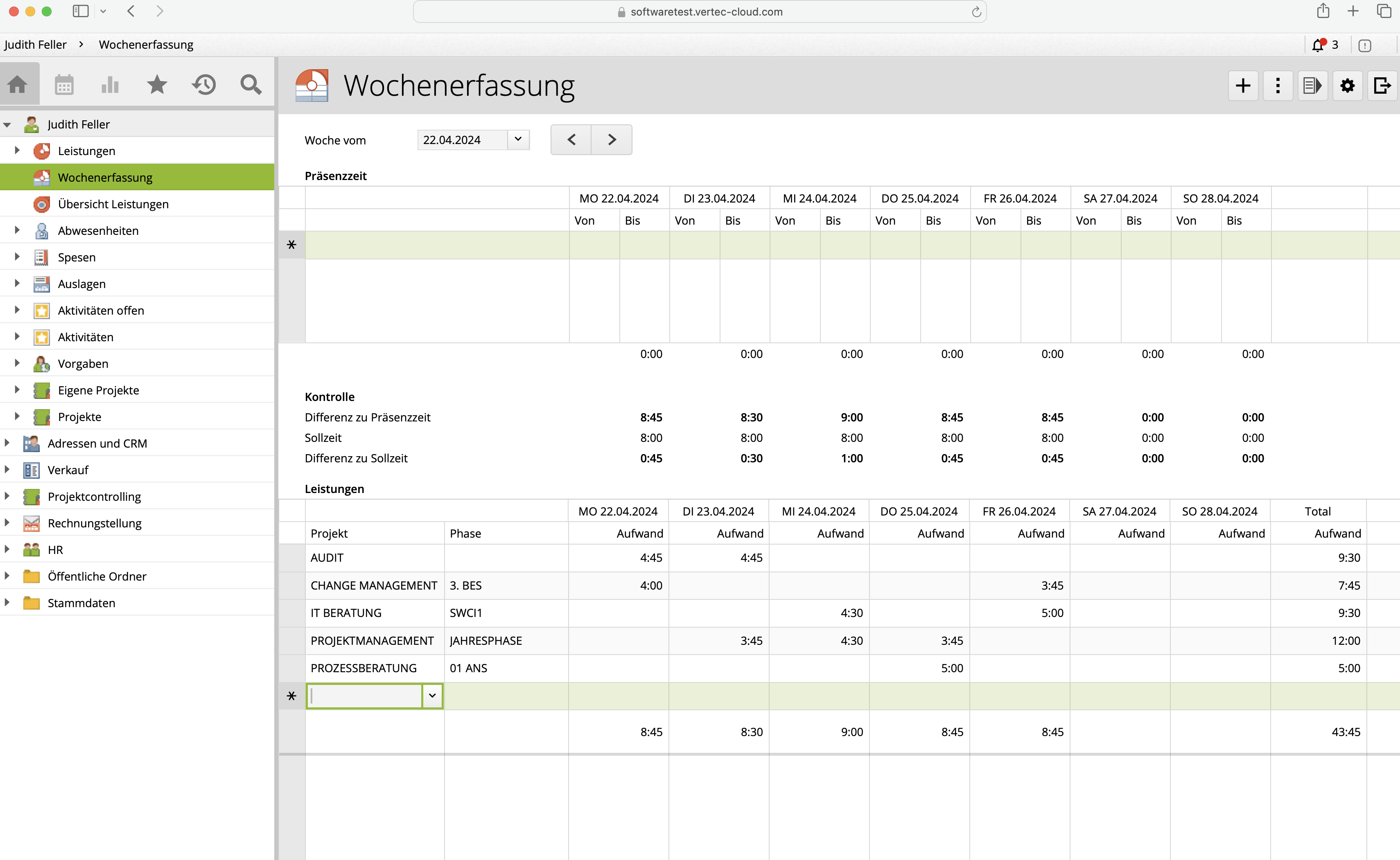Click the history (clock) icon in the sidebar
This screenshot has height=860, width=1400.
click(203, 84)
